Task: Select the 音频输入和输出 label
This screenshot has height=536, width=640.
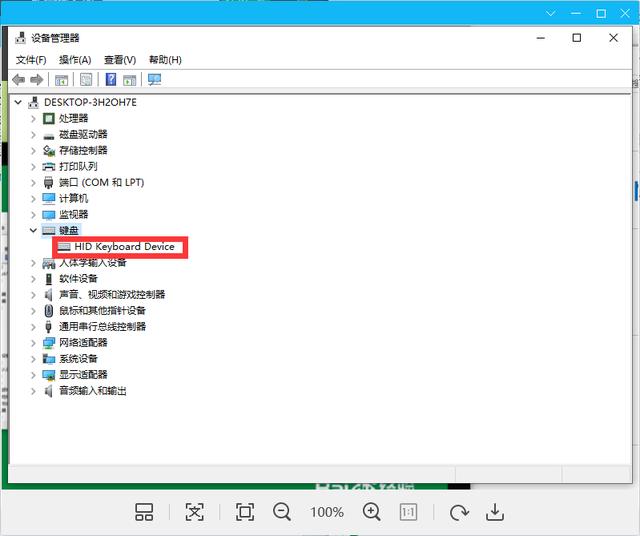Action: 93,391
